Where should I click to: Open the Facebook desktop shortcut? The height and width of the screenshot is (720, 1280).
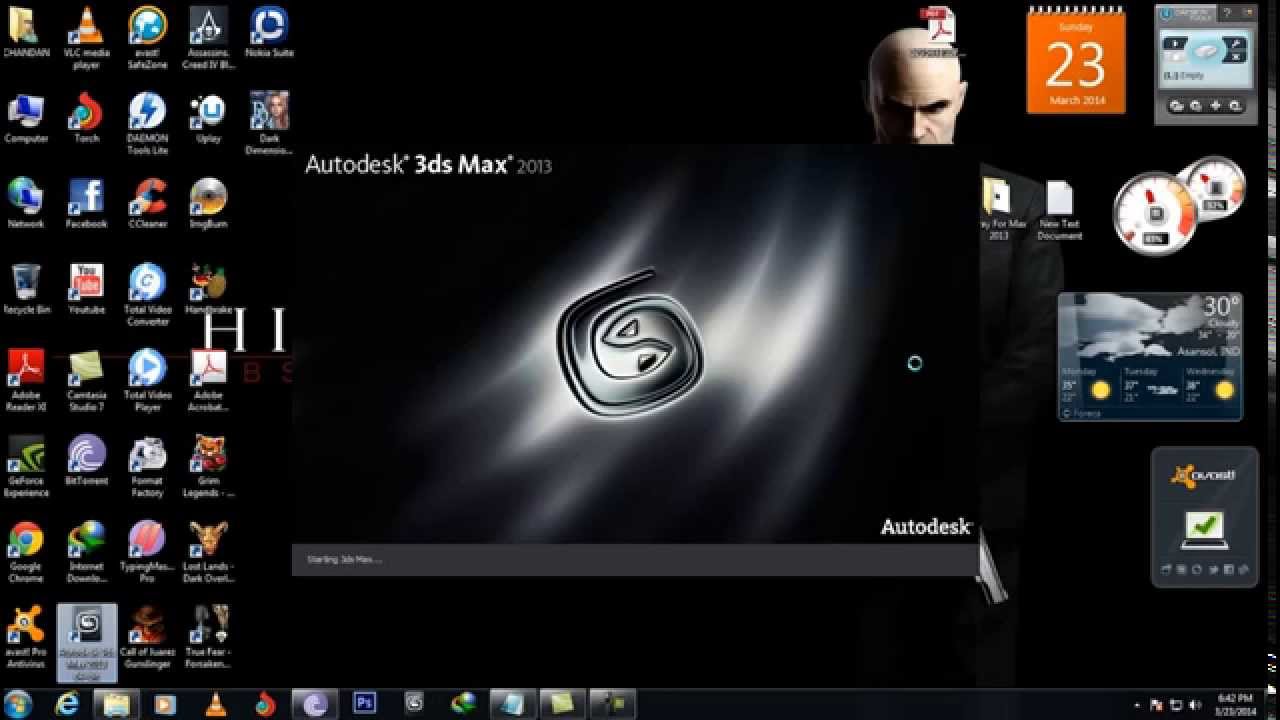(87, 203)
